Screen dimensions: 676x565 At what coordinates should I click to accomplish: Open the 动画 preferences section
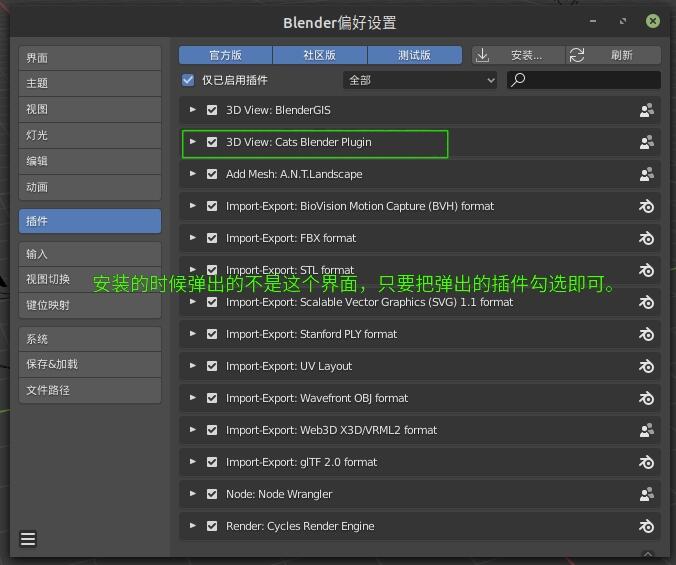click(90, 187)
